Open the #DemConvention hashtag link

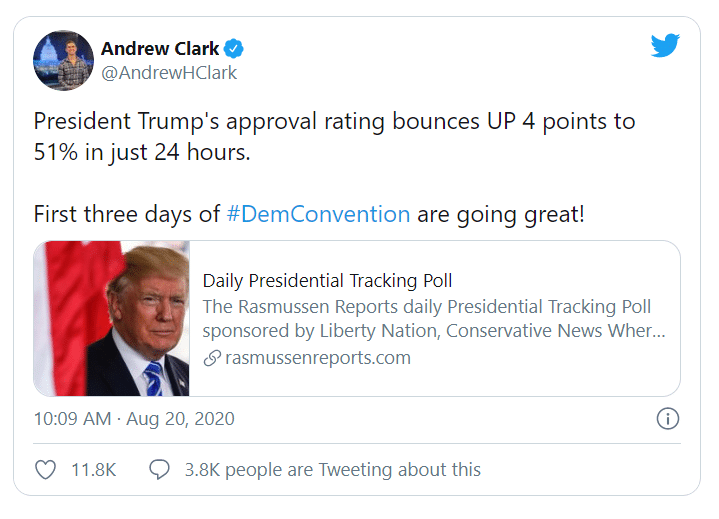click(x=318, y=214)
